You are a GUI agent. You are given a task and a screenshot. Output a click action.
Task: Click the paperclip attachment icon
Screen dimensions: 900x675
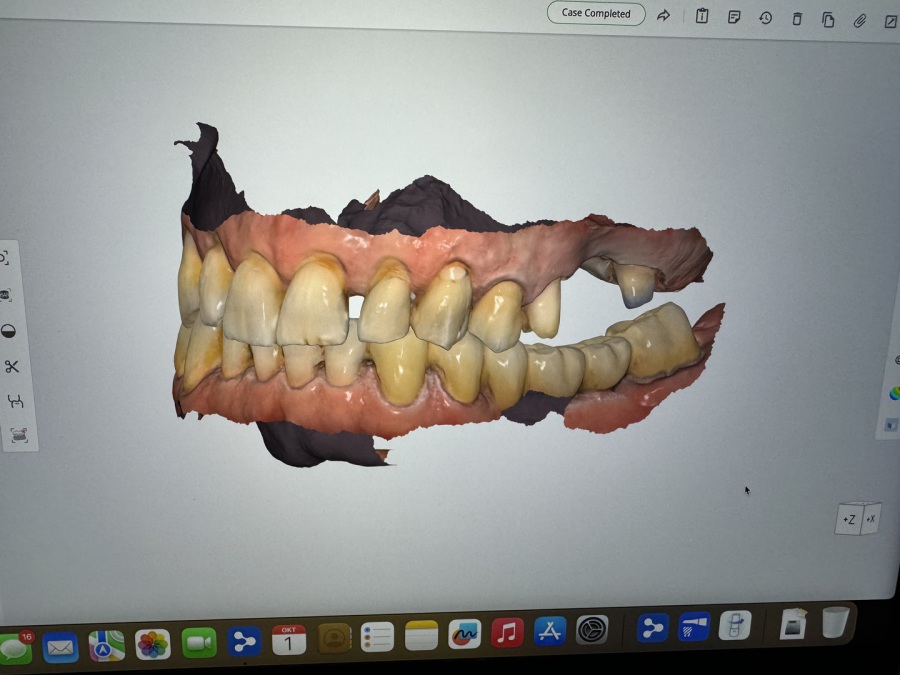pyautogui.click(x=859, y=20)
